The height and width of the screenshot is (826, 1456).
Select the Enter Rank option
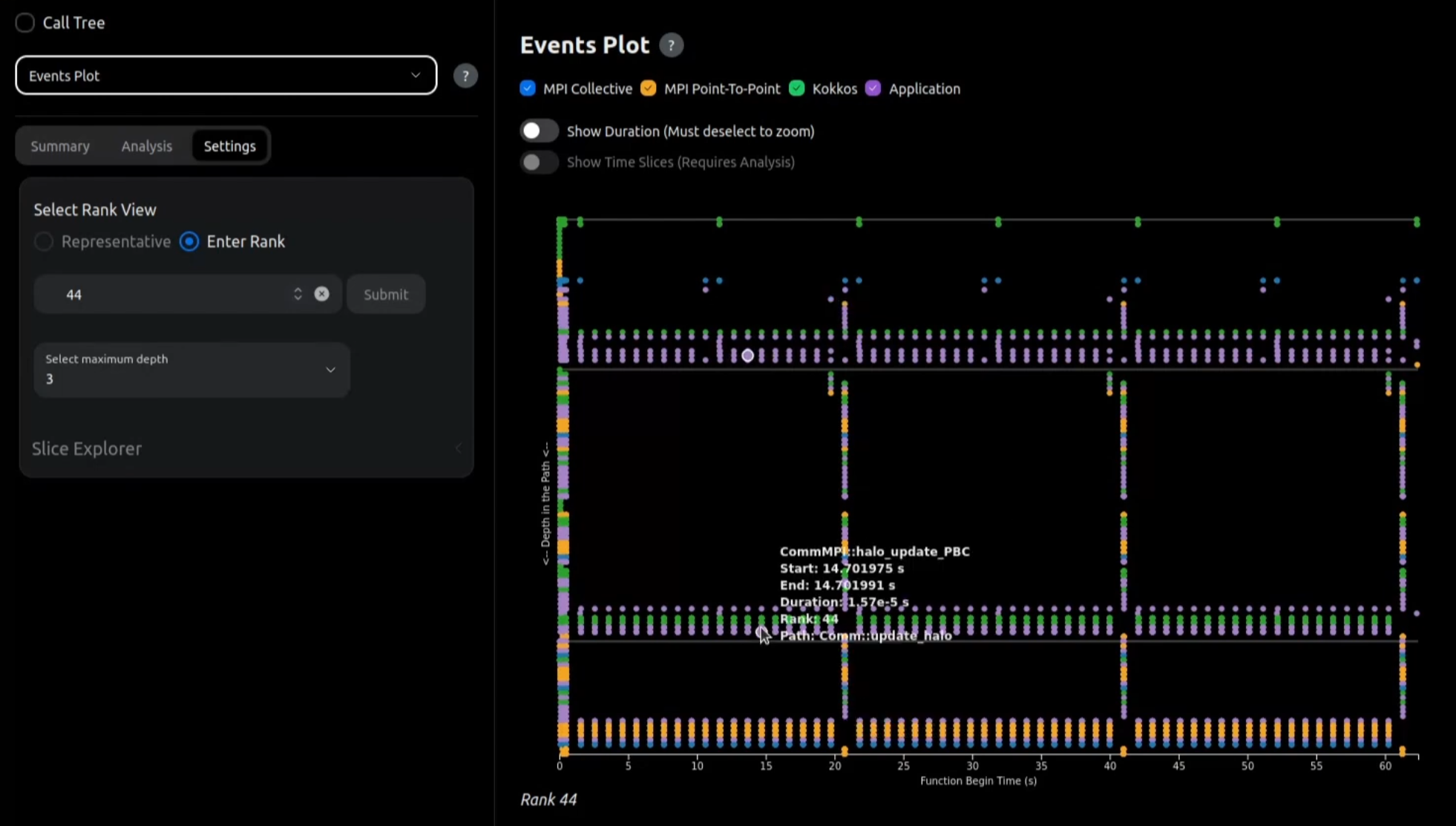(x=189, y=241)
